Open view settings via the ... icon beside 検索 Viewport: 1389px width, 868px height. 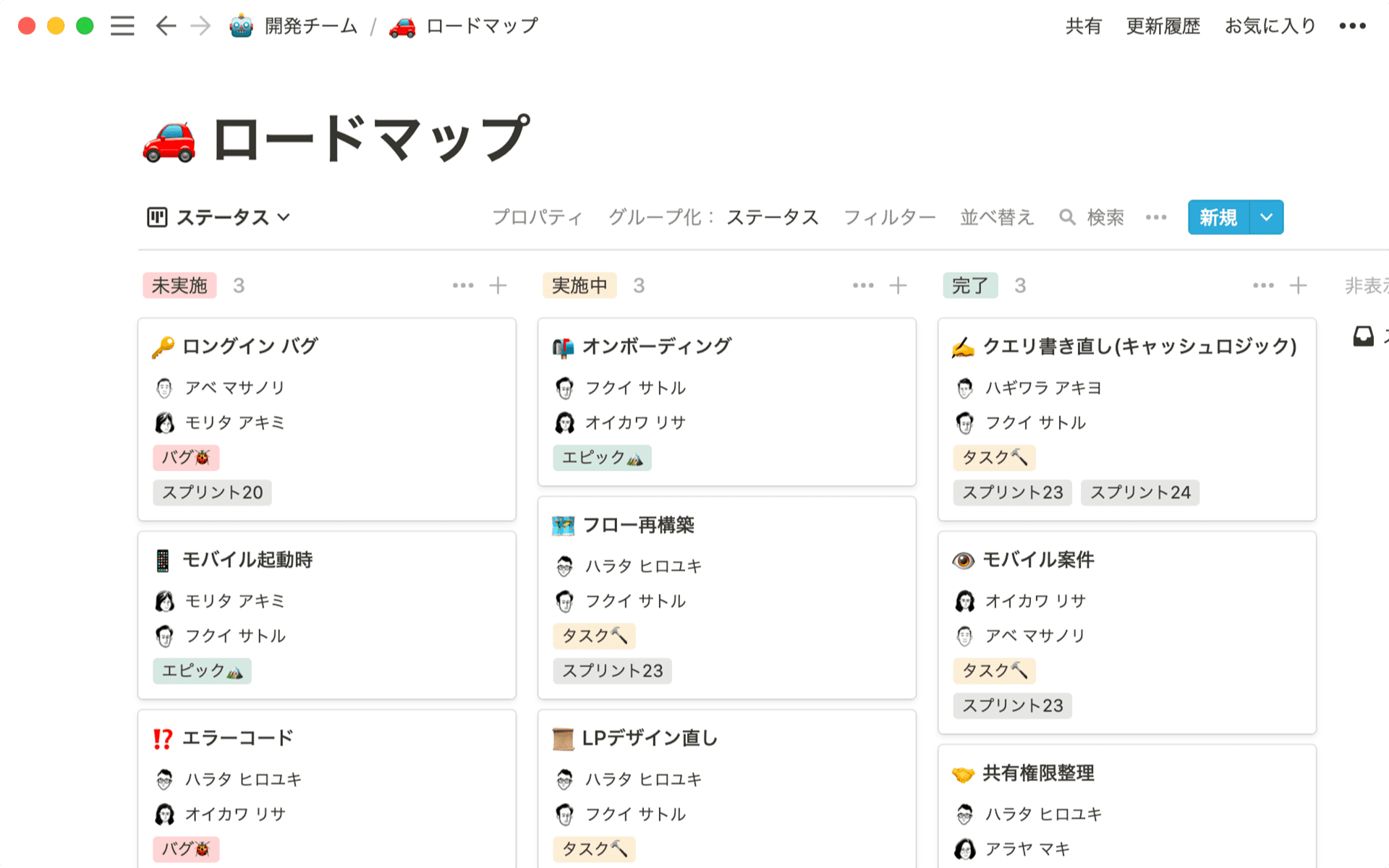(1155, 217)
